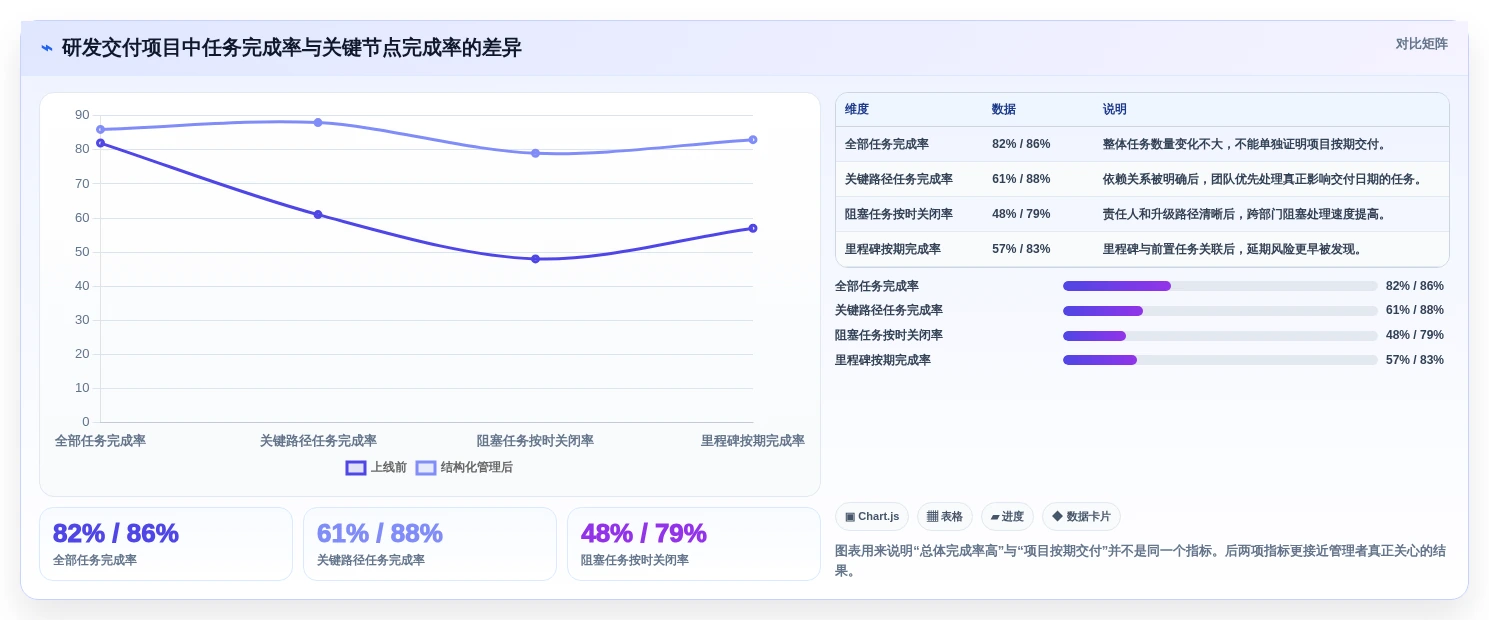Select the 数据卡片 tag chip
This screenshot has width=1489, height=620.
coord(1081,516)
